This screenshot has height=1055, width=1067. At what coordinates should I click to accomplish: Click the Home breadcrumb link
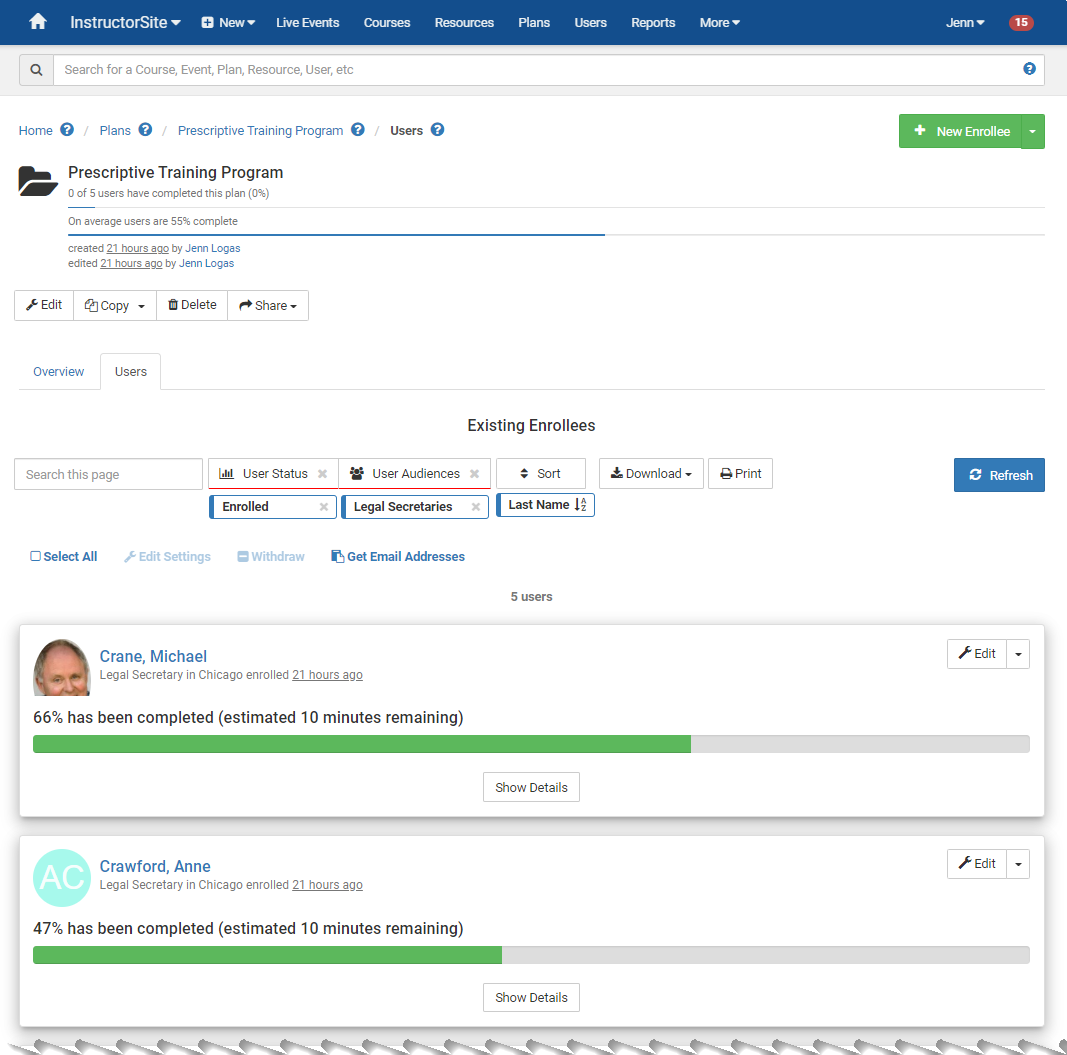point(35,131)
